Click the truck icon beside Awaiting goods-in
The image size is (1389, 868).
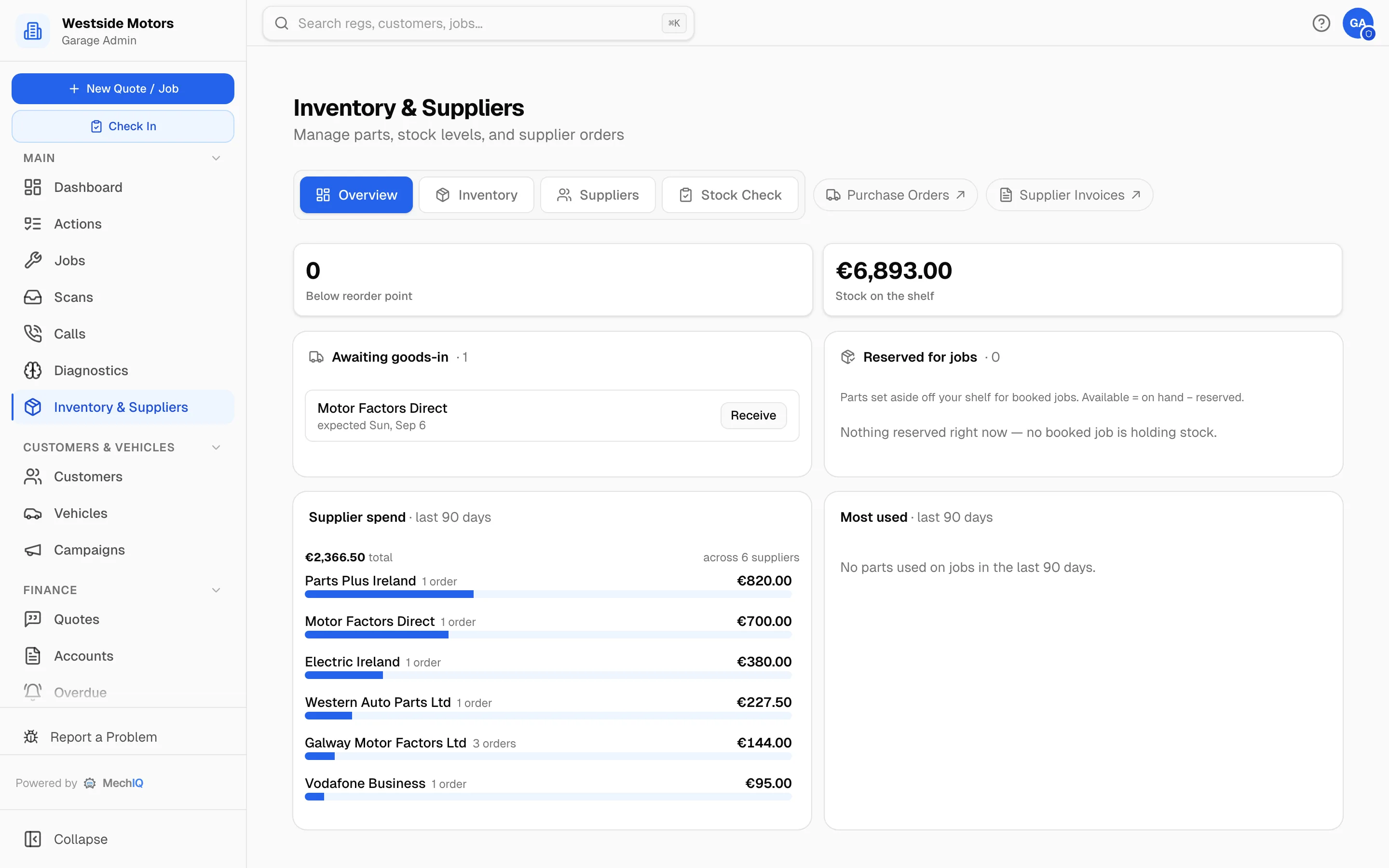pyautogui.click(x=316, y=357)
